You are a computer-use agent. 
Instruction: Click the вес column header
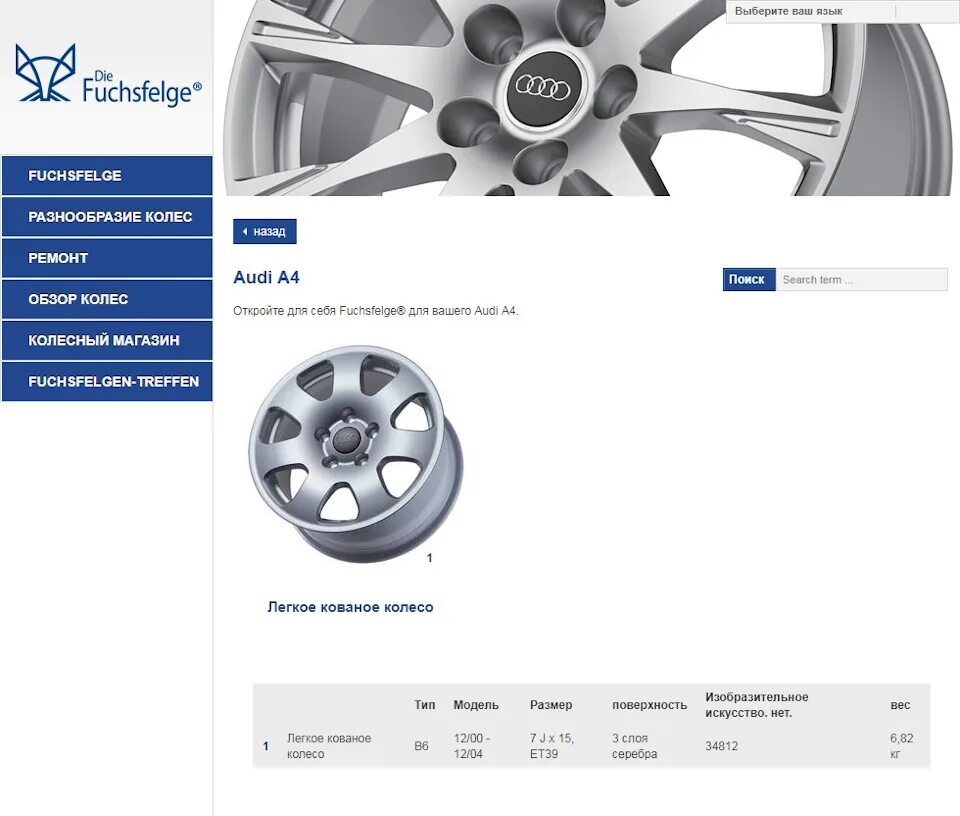point(900,705)
